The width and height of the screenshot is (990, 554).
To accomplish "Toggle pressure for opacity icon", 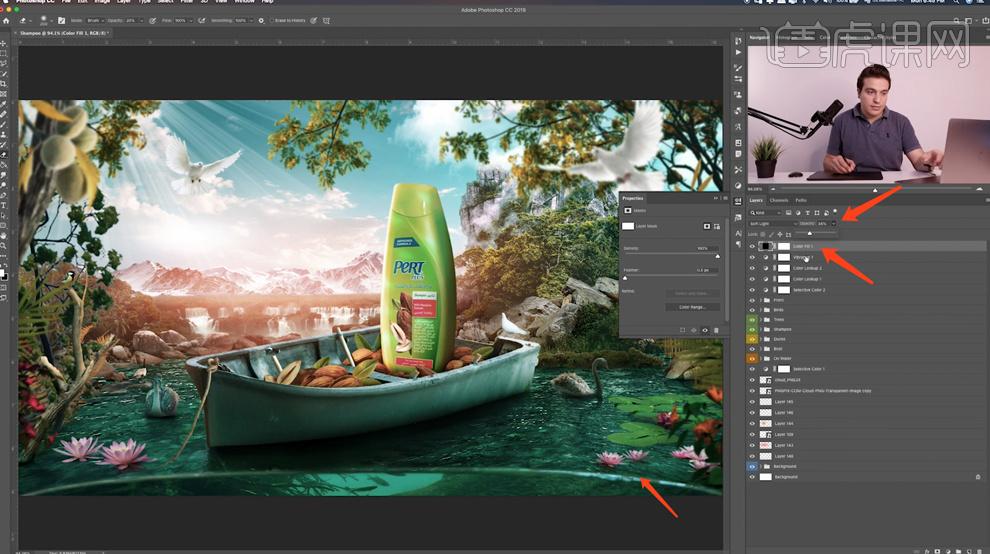I will tap(153, 21).
